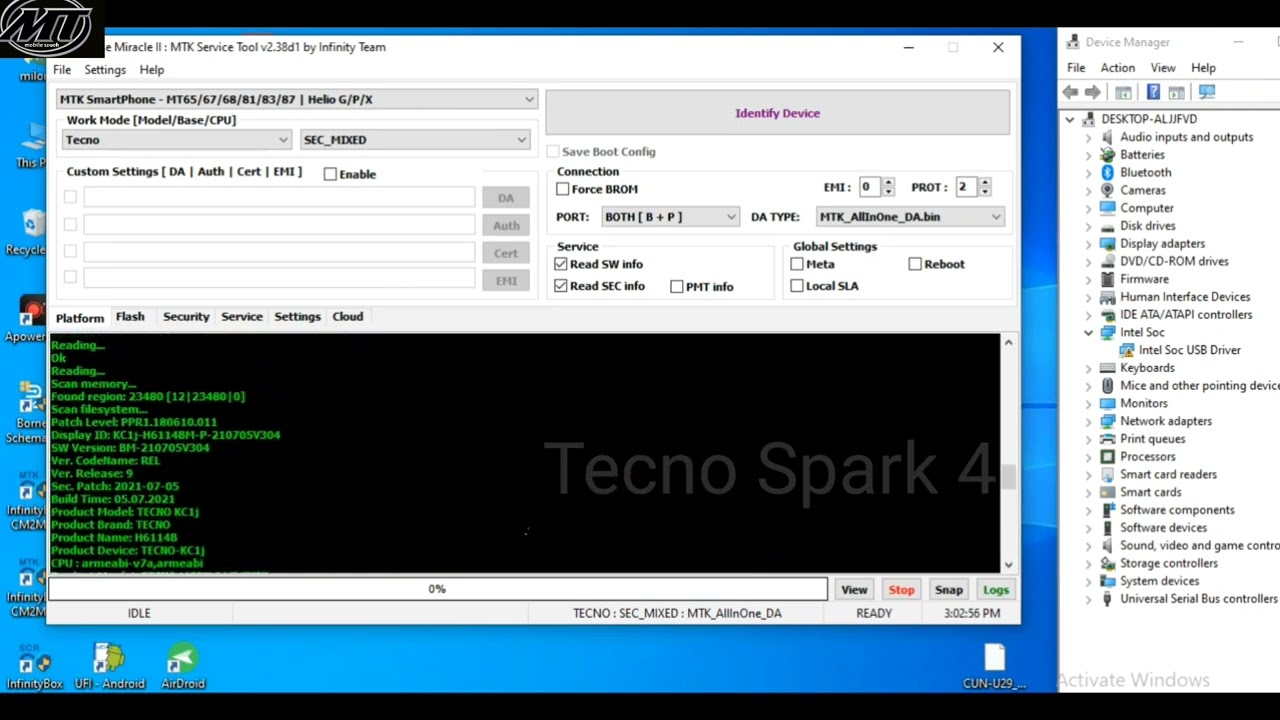1280x720 pixels.
Task: Click the Identify Device button
Action: coord(777,113)
